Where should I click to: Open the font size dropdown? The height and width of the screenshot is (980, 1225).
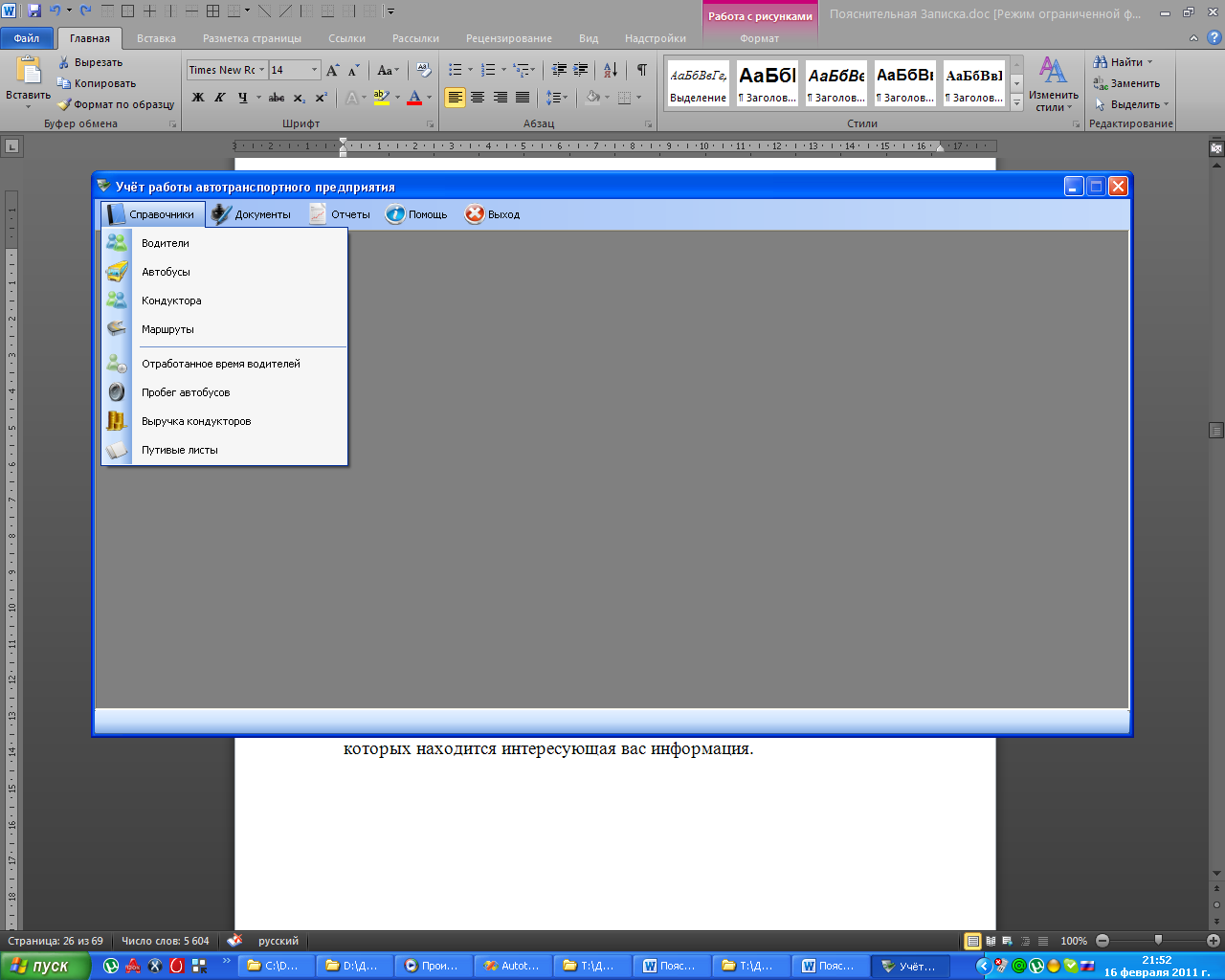314,70
